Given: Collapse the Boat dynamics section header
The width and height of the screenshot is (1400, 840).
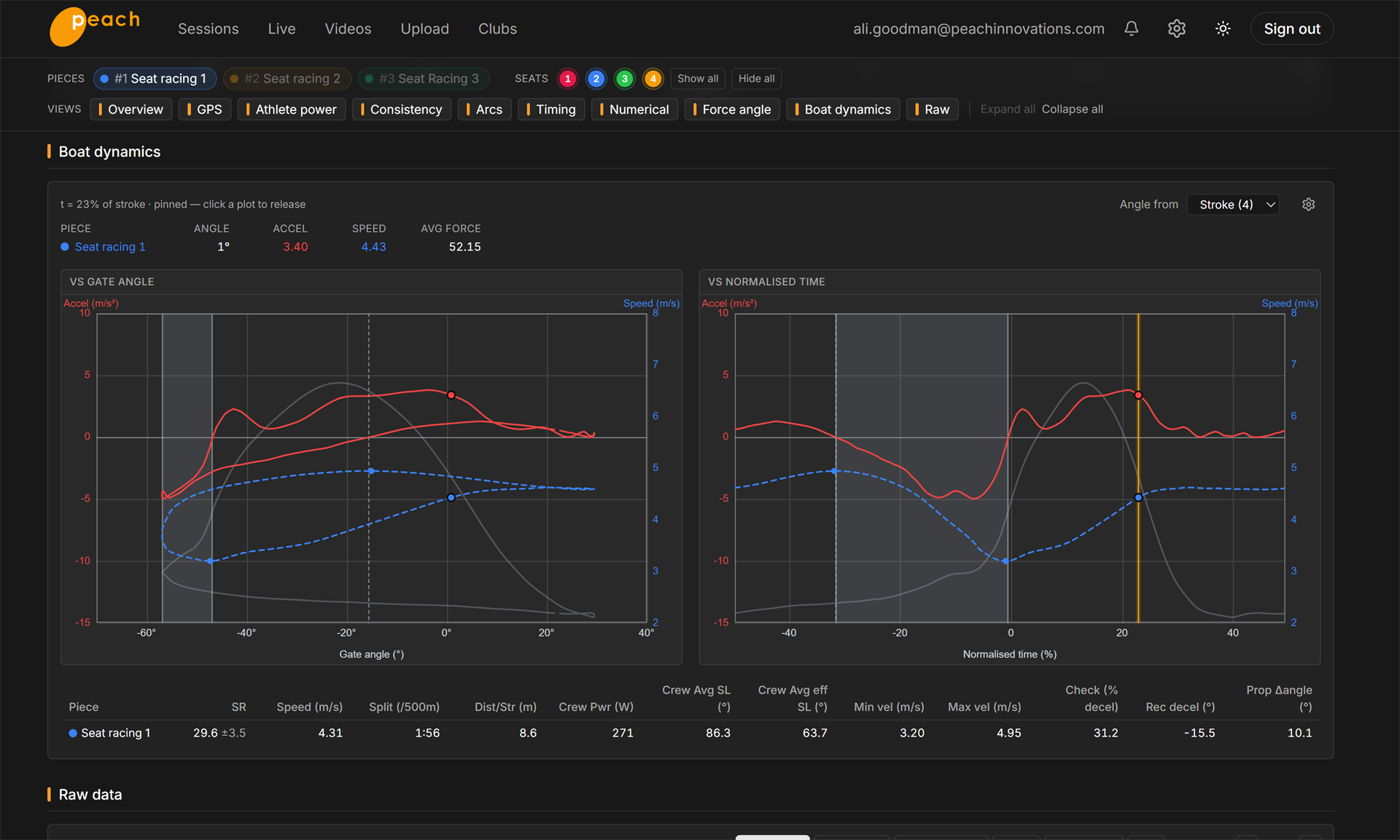Looking at the screenshot, I should point(109,152).
